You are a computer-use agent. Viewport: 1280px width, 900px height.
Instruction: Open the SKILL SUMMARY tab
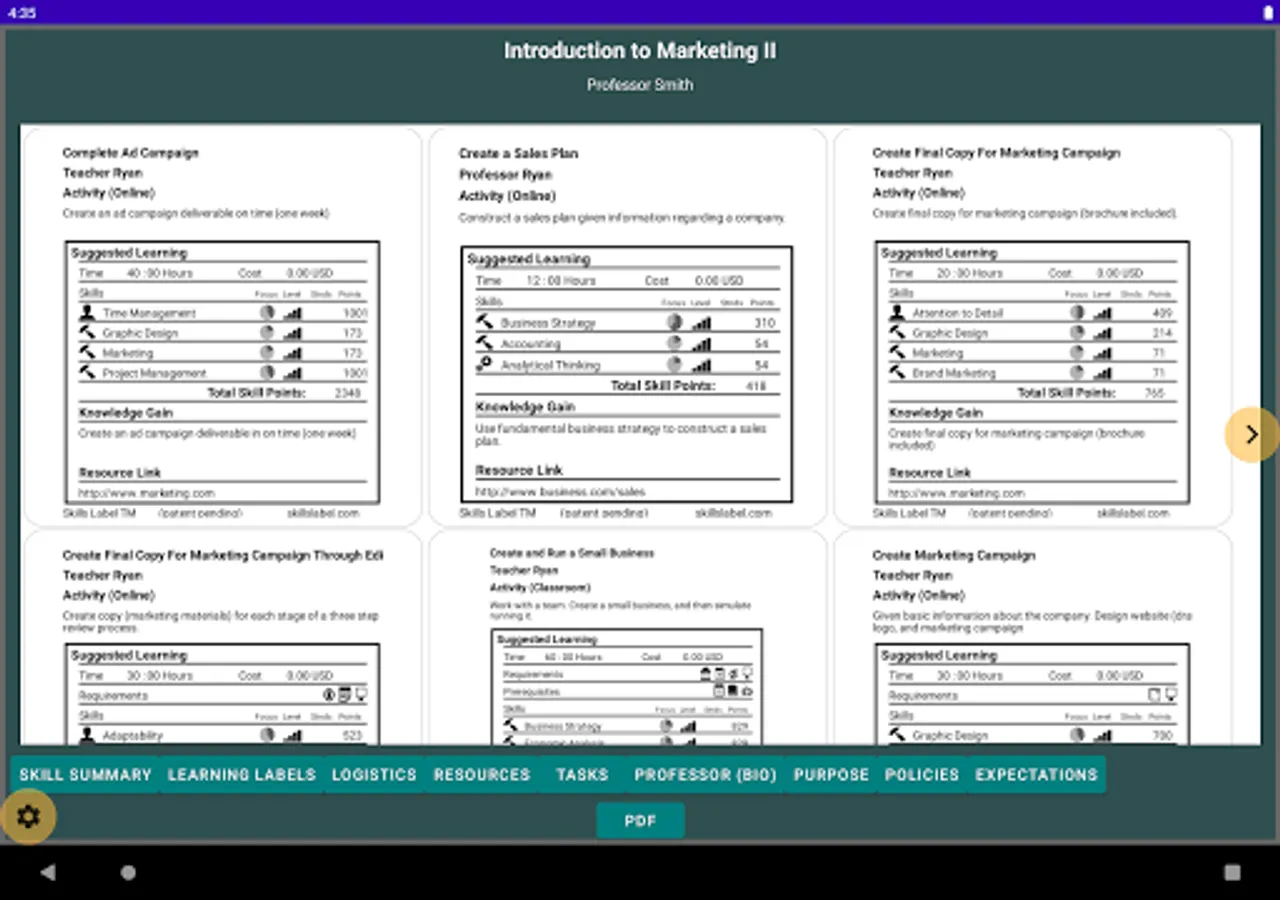(x=84, y=774)
